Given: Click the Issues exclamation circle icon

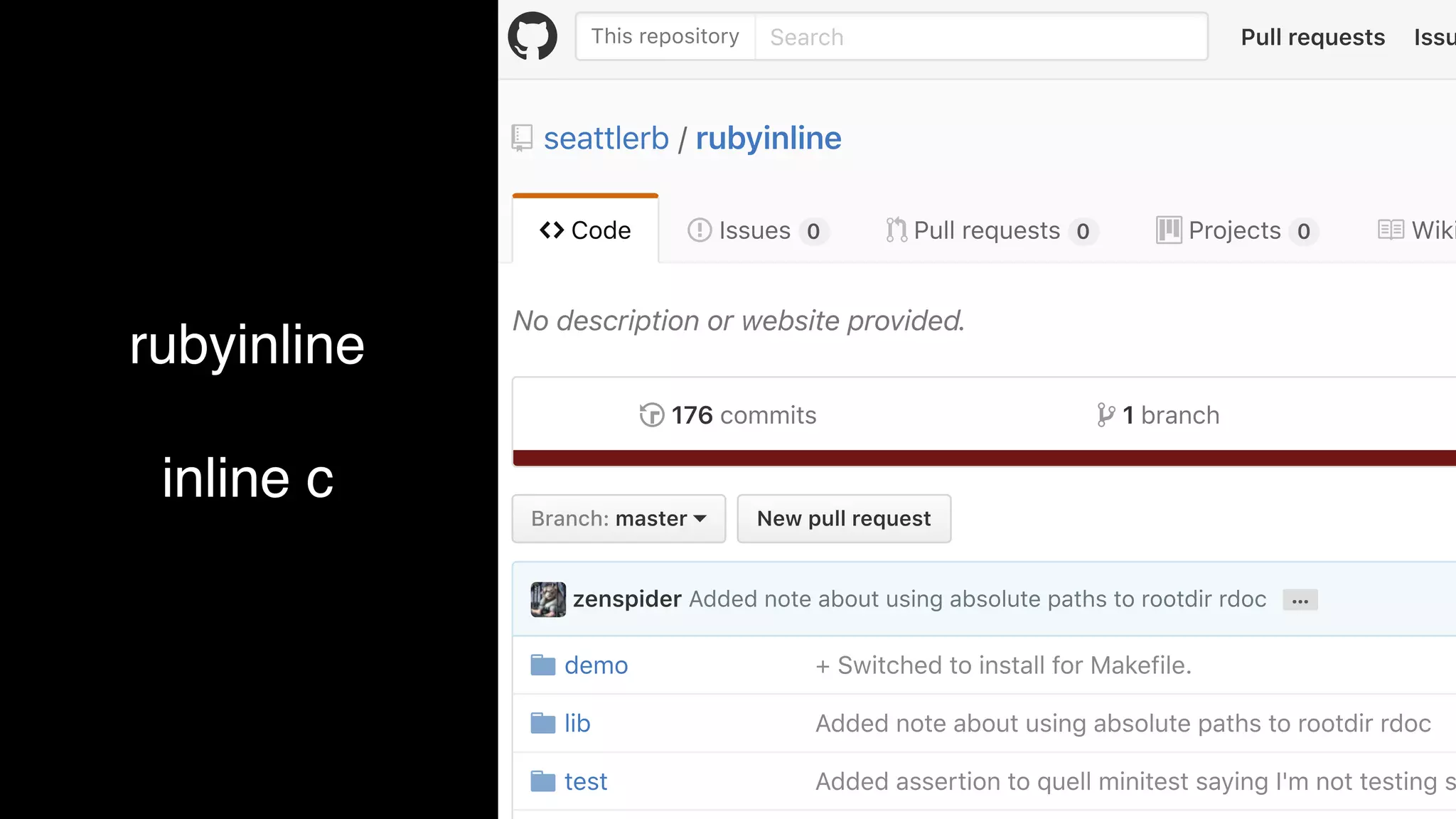Looking at the screenshot, I should click(700, 230).
